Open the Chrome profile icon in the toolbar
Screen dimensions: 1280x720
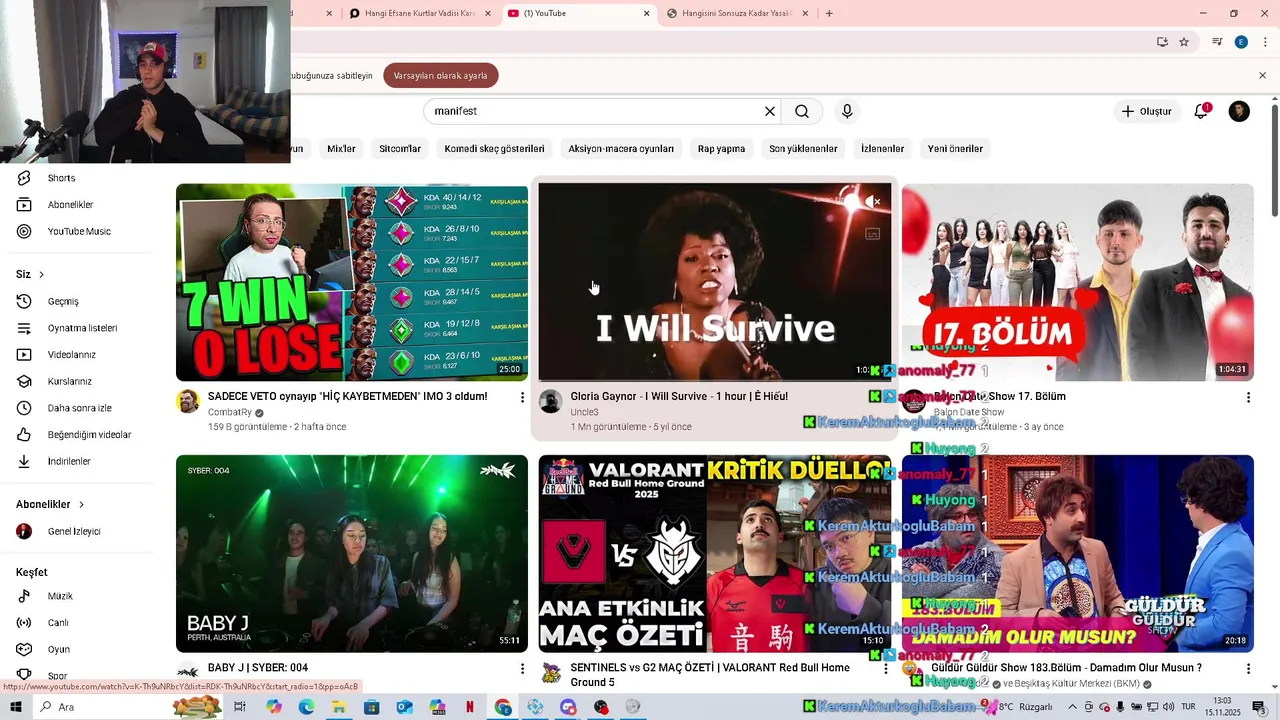point(1241,42)
